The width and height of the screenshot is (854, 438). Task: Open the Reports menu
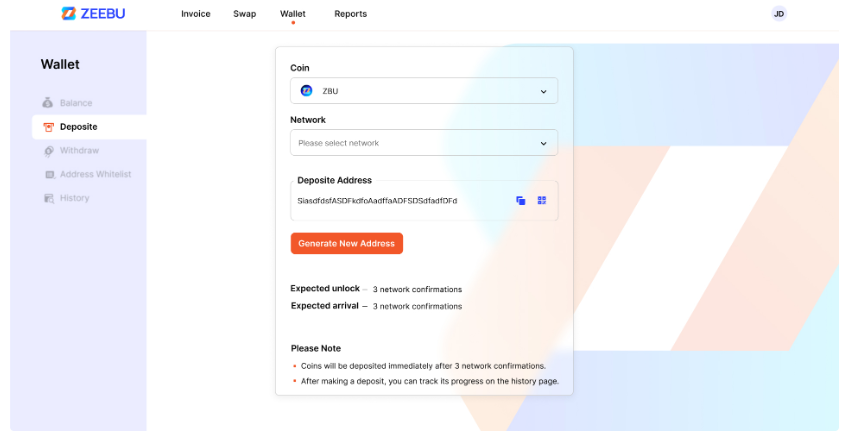(350, 14)
